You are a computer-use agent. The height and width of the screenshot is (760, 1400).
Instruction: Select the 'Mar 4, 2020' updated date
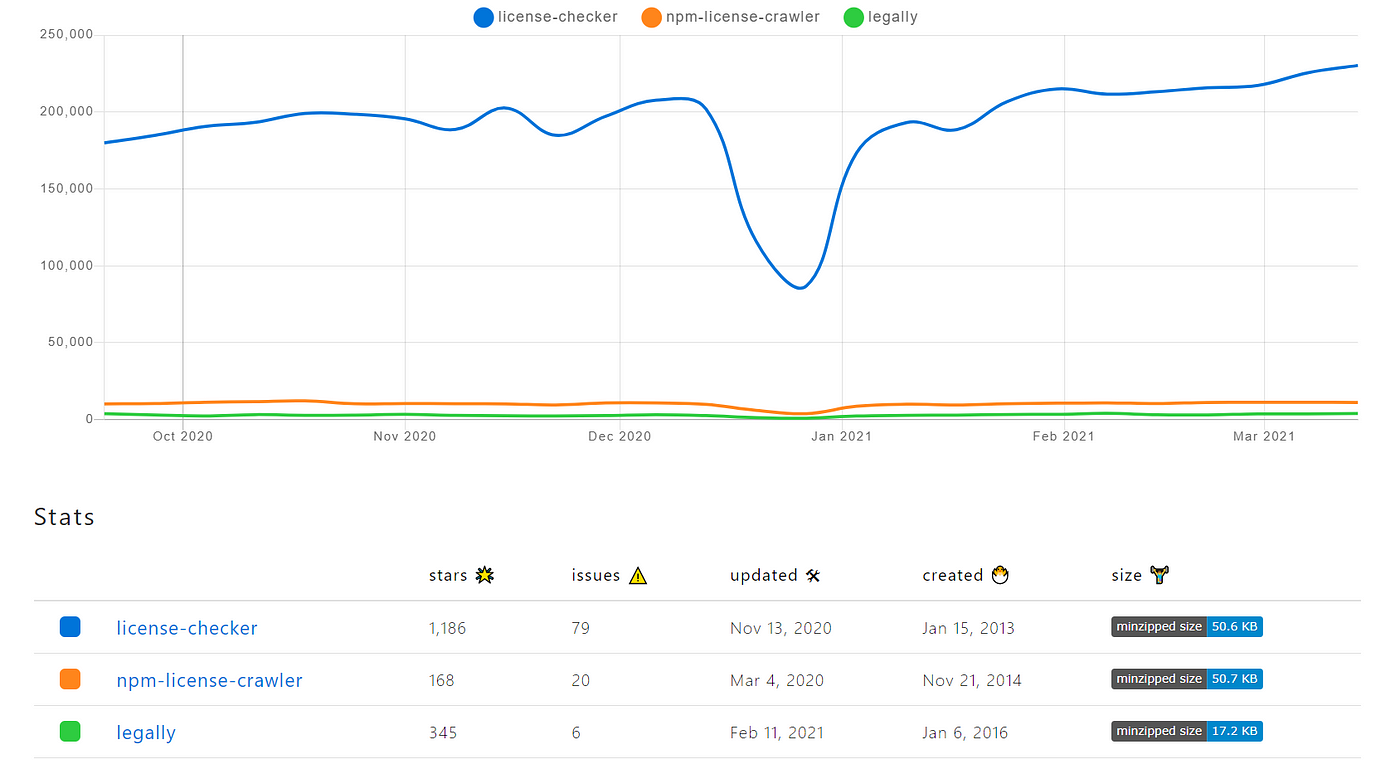point(777,680)
